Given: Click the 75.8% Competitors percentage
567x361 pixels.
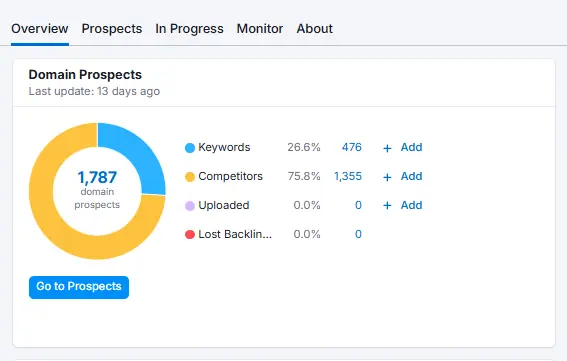Looking at the screenshot, I should click(304, 176).
